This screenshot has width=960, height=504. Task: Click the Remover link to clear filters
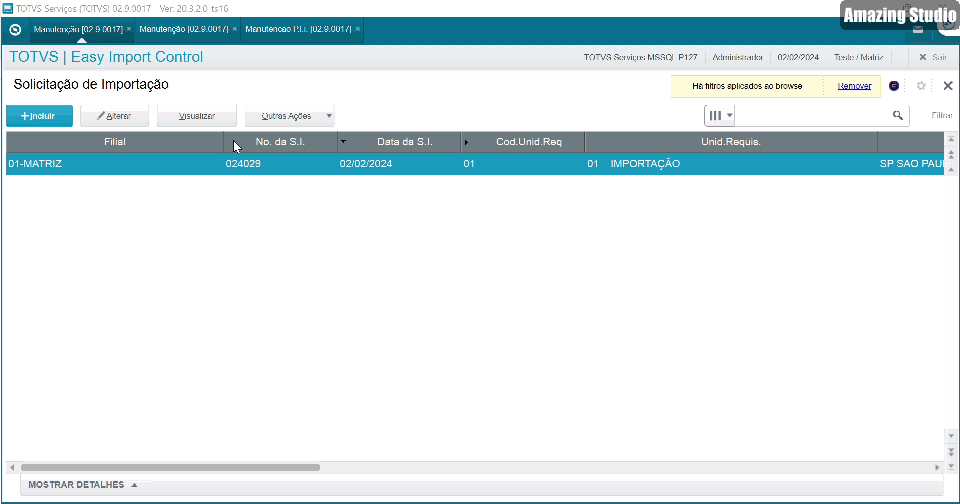click(x=854, y=86)
